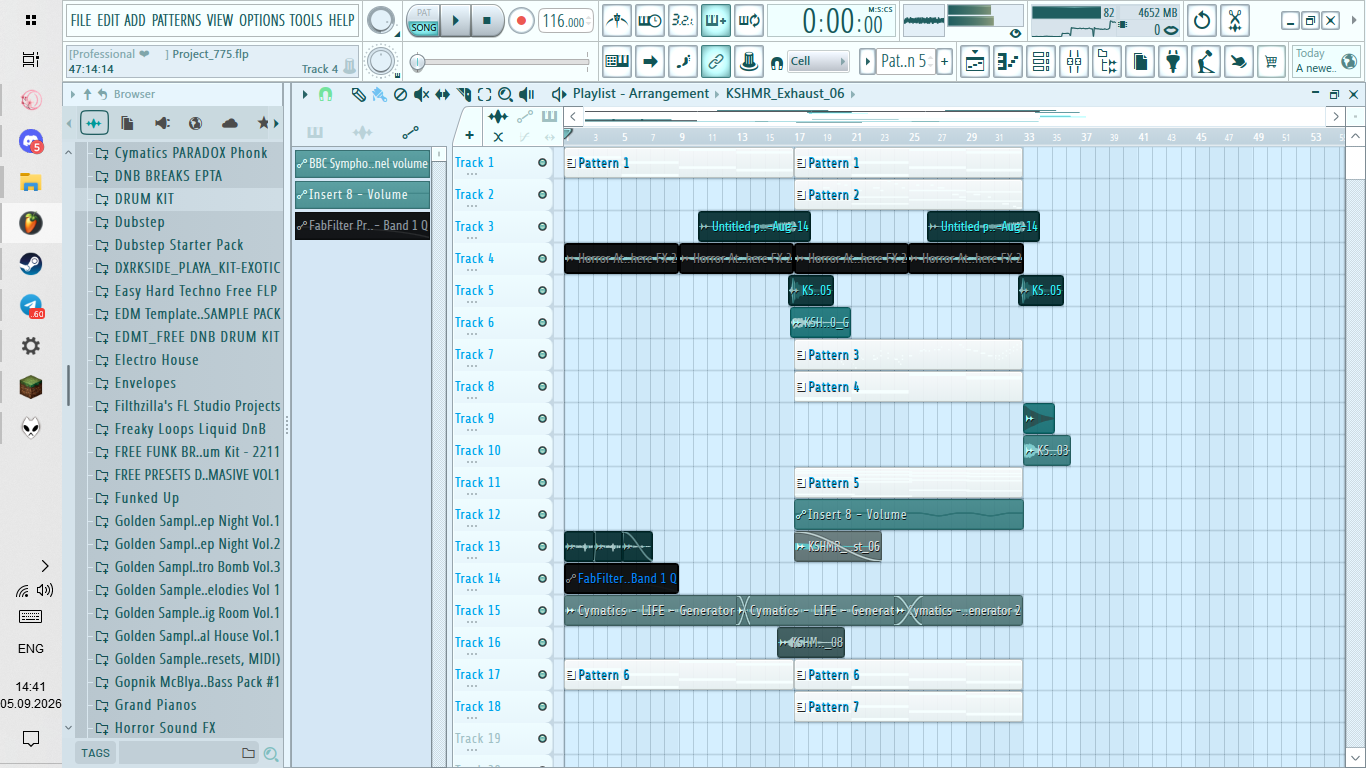Screen dimensions: 1366x768
Task: Open the FILE menu
Action: pos(81,20)
